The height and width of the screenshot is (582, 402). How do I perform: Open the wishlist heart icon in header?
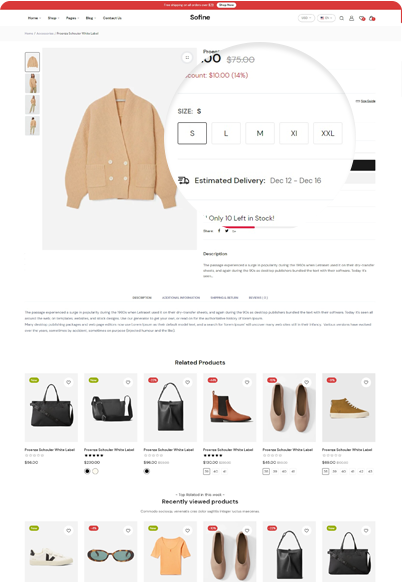point(362,18)
